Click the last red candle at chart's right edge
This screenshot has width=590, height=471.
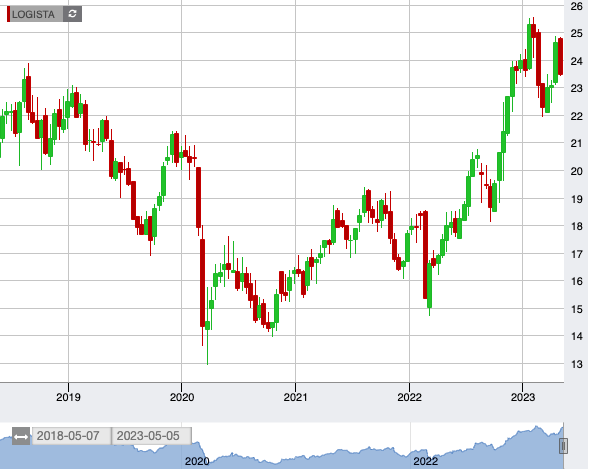click(x=561, y=56)
